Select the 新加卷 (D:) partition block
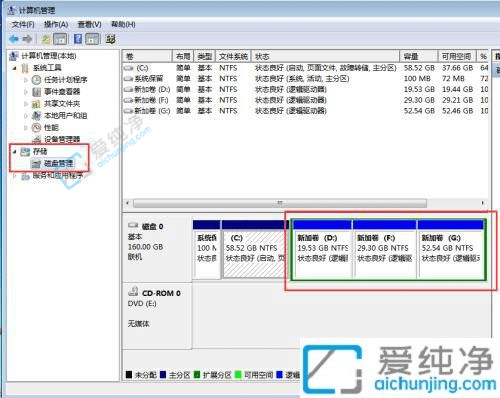Viewport: 500px width, 398px height. (322, 249)
